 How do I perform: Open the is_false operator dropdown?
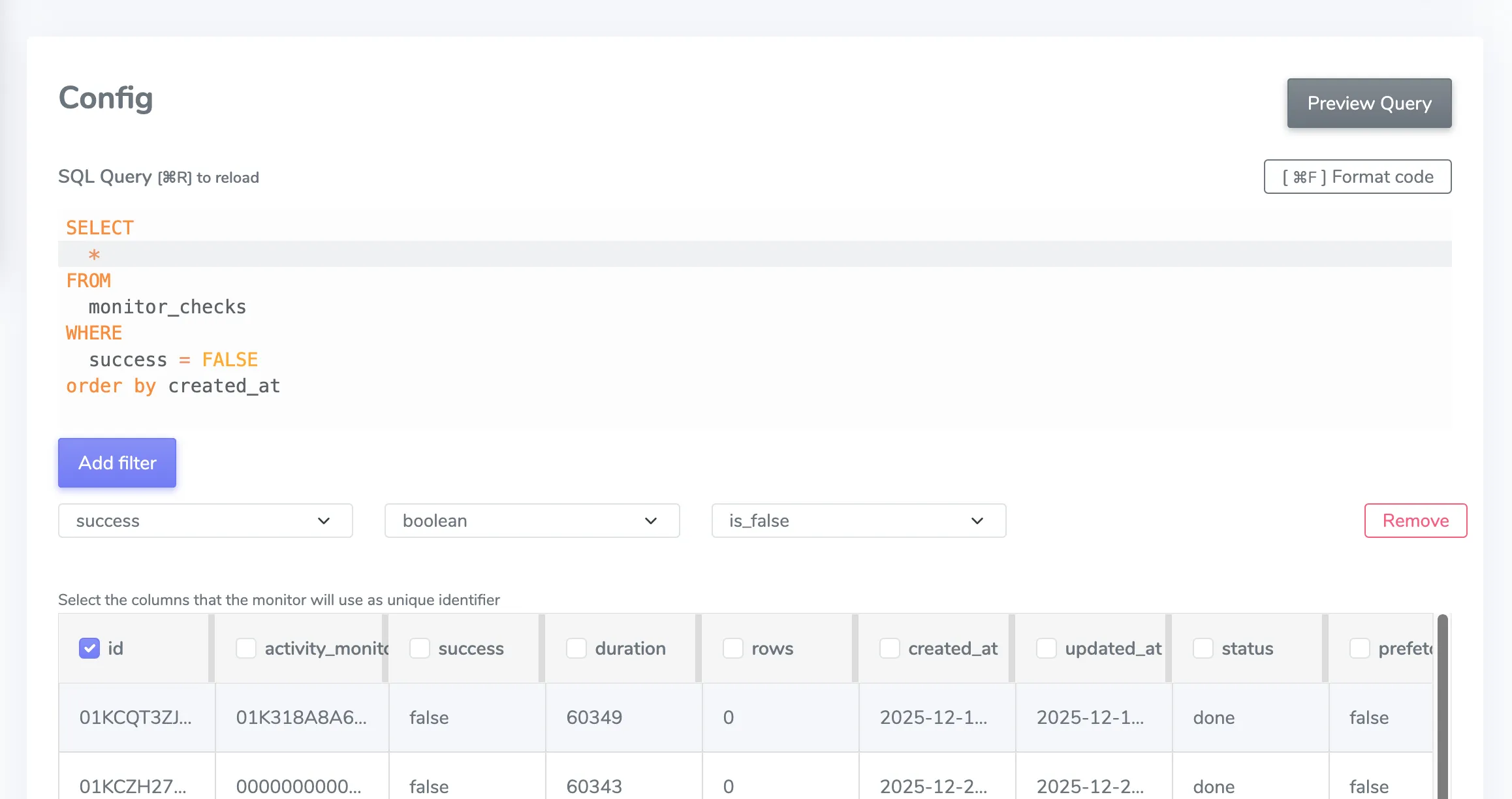pos(858,520)
